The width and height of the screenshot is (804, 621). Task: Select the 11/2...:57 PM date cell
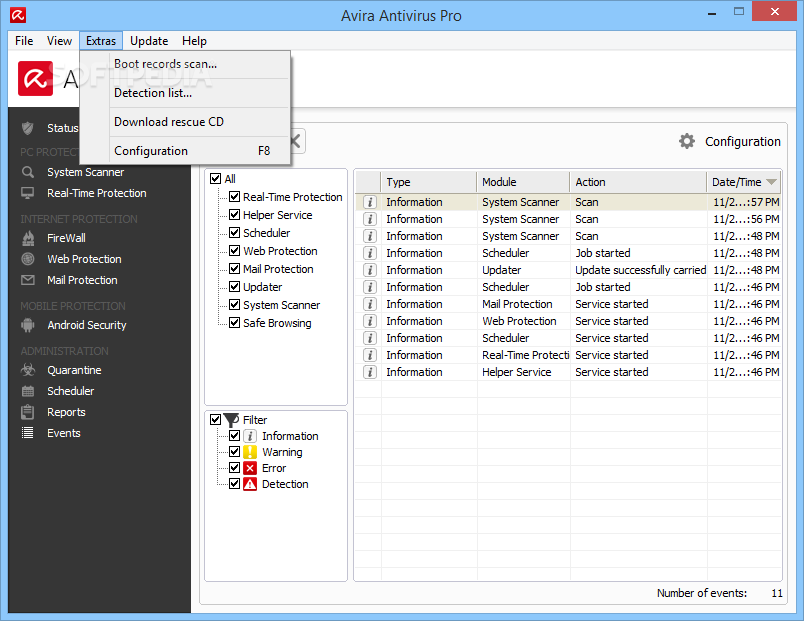point(746,203)
